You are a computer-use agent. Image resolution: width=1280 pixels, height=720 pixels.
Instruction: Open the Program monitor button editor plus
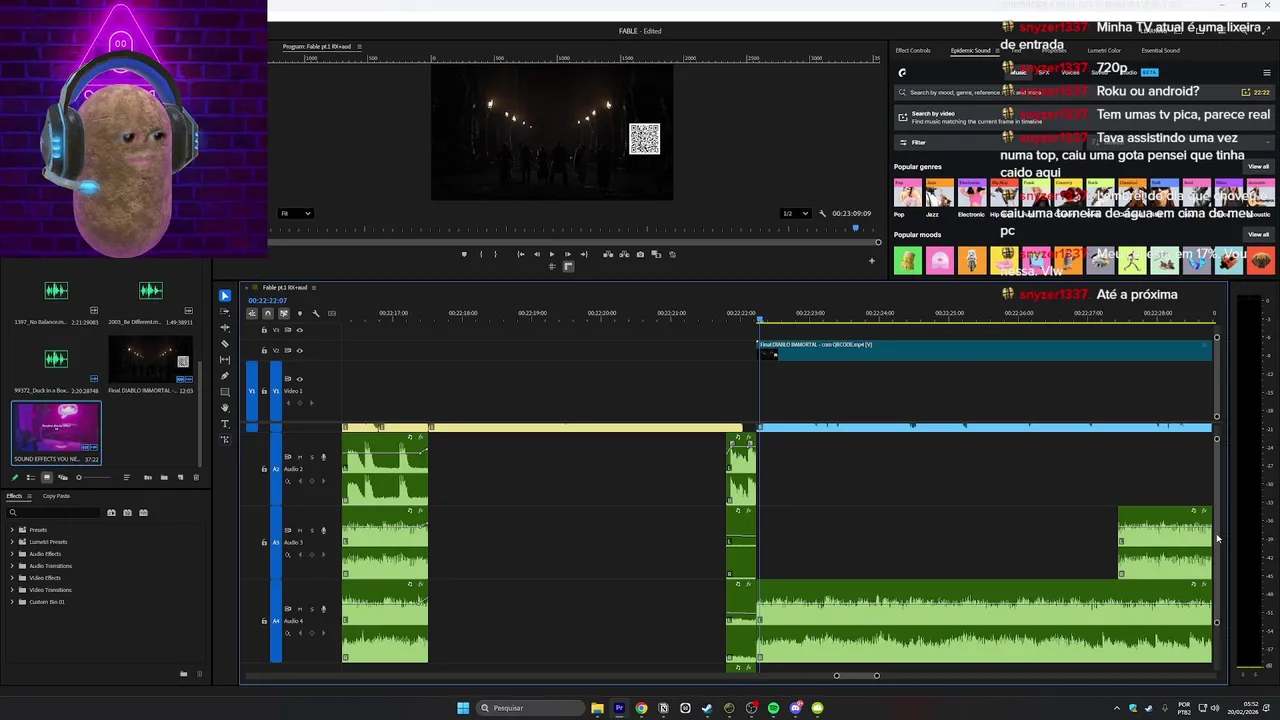click(x=871, y=261)
